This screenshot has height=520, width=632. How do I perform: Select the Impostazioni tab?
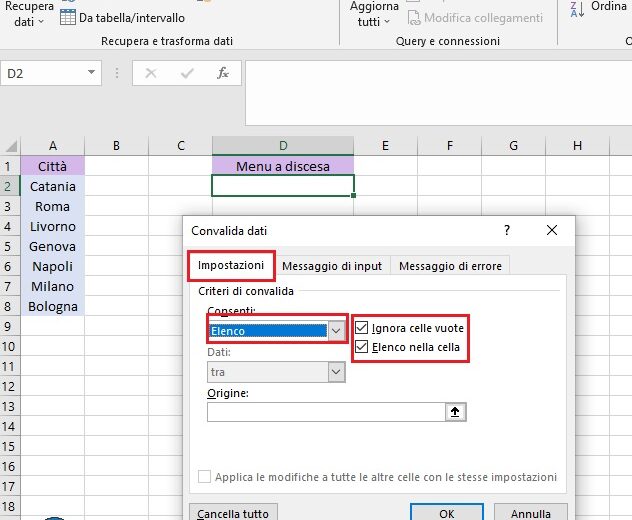231,265
